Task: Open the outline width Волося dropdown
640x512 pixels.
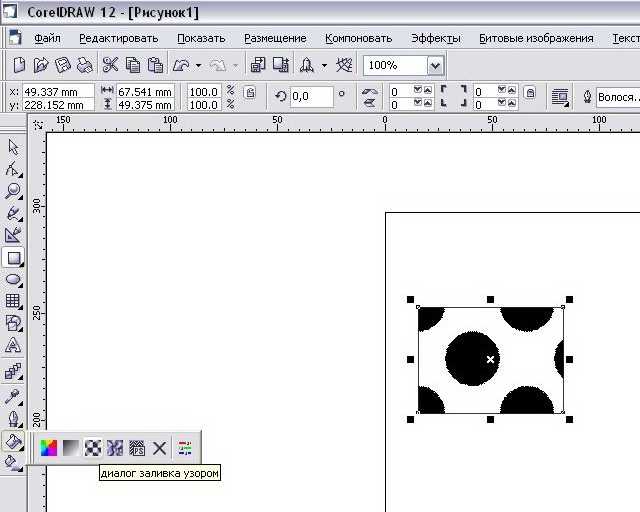Action: coord(618,97)
